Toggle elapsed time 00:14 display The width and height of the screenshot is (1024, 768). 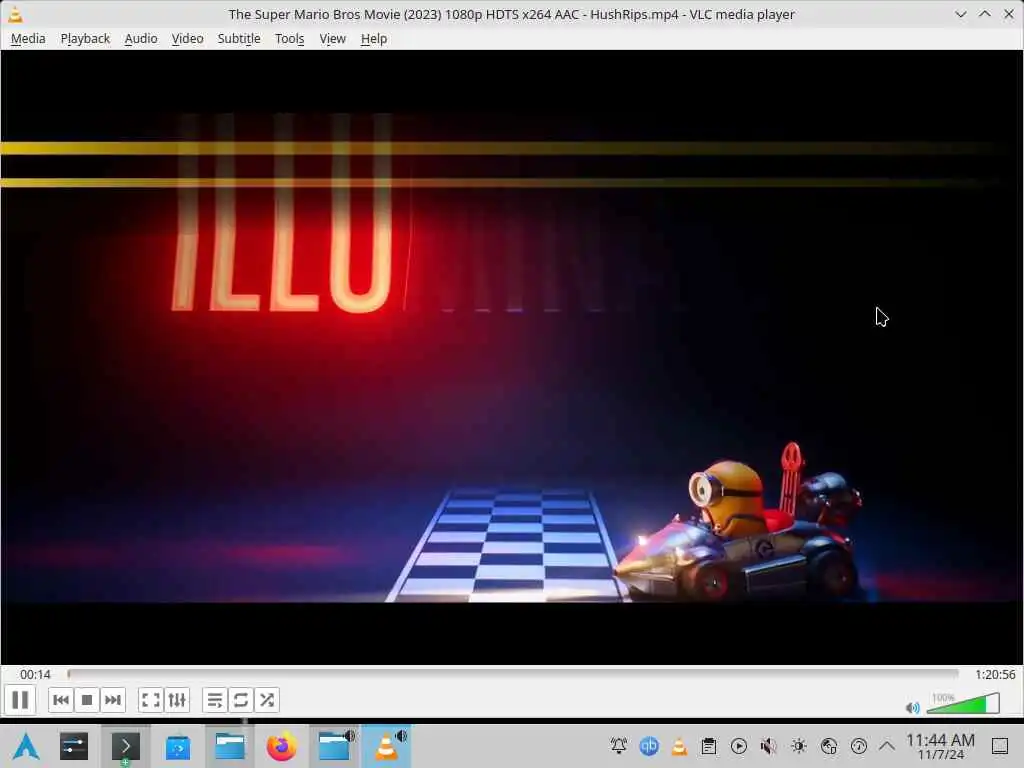pos(35,674)
